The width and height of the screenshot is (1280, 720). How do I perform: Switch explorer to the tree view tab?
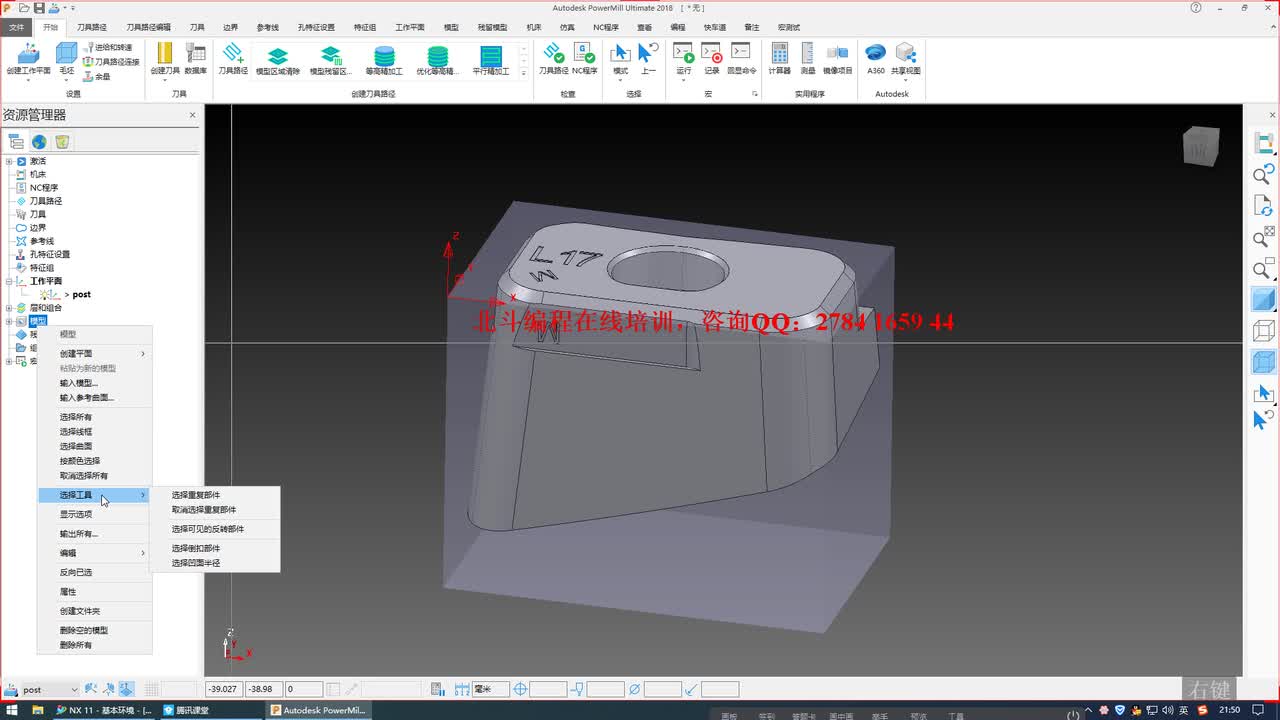(15, 142)
